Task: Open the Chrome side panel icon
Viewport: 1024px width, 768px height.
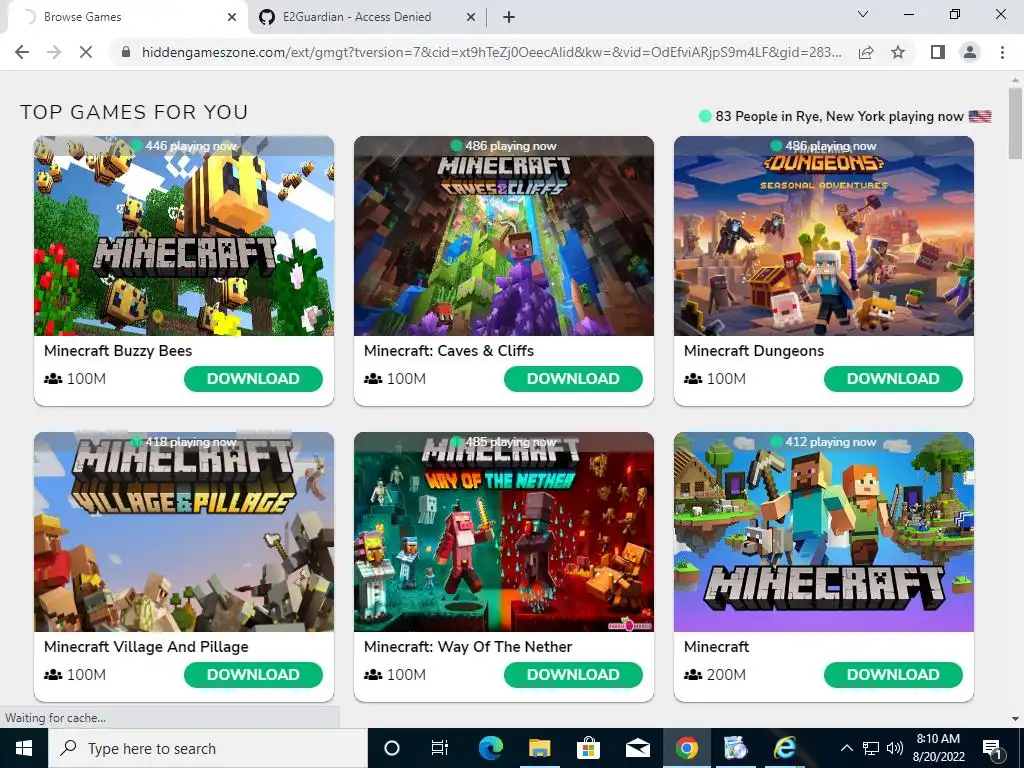Action: click(x=938, y=52)
